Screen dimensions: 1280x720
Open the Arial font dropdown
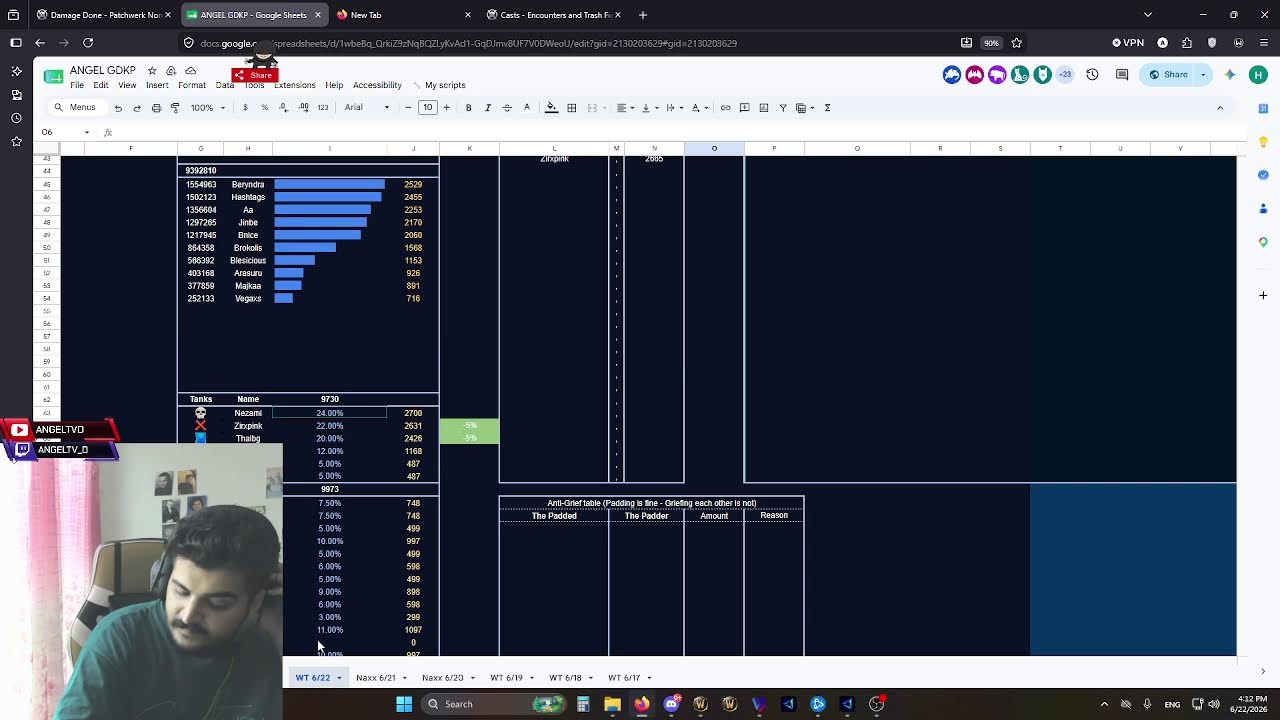[366, 108]
